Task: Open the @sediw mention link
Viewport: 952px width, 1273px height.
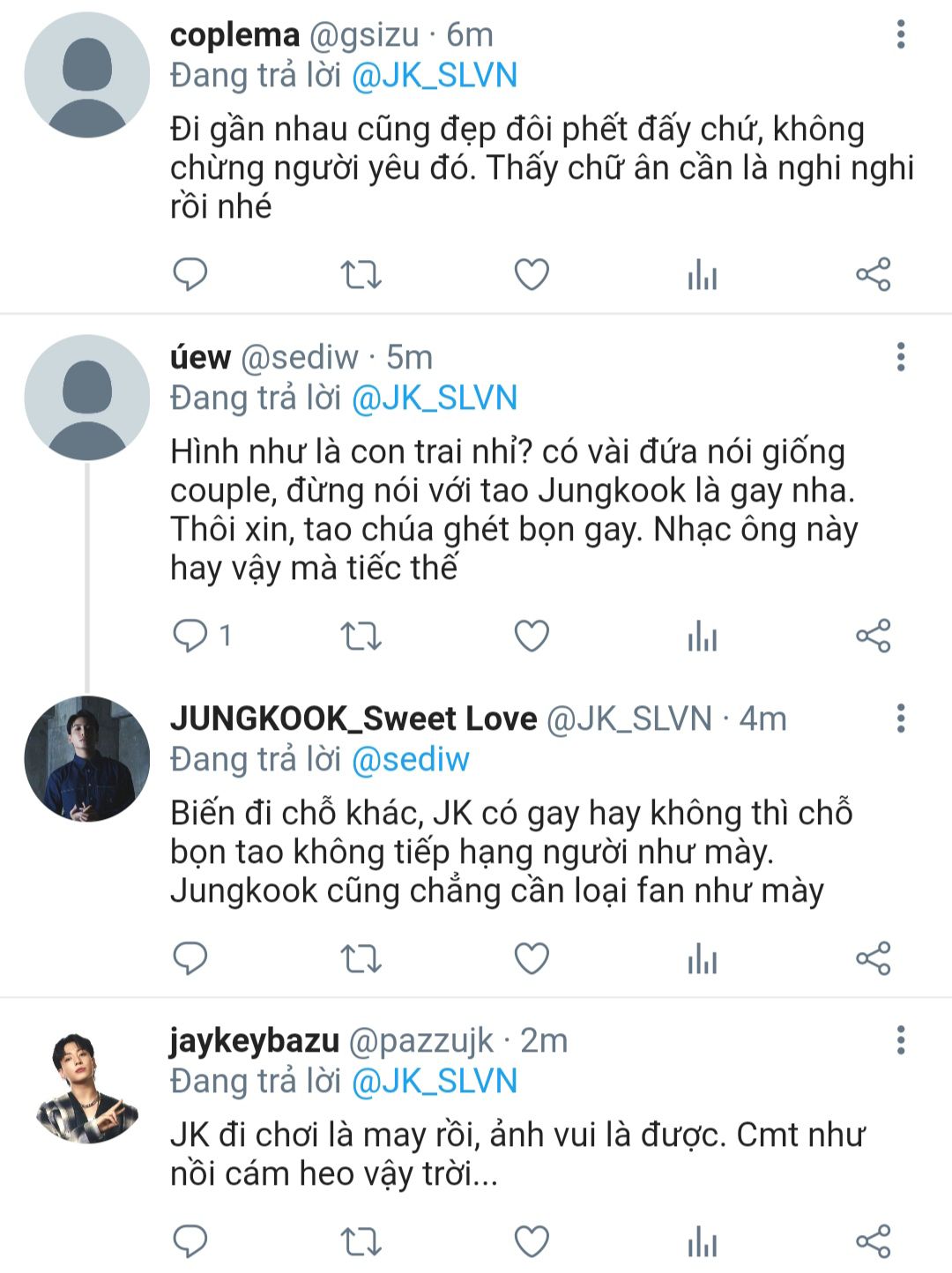Action: (410, 760)
